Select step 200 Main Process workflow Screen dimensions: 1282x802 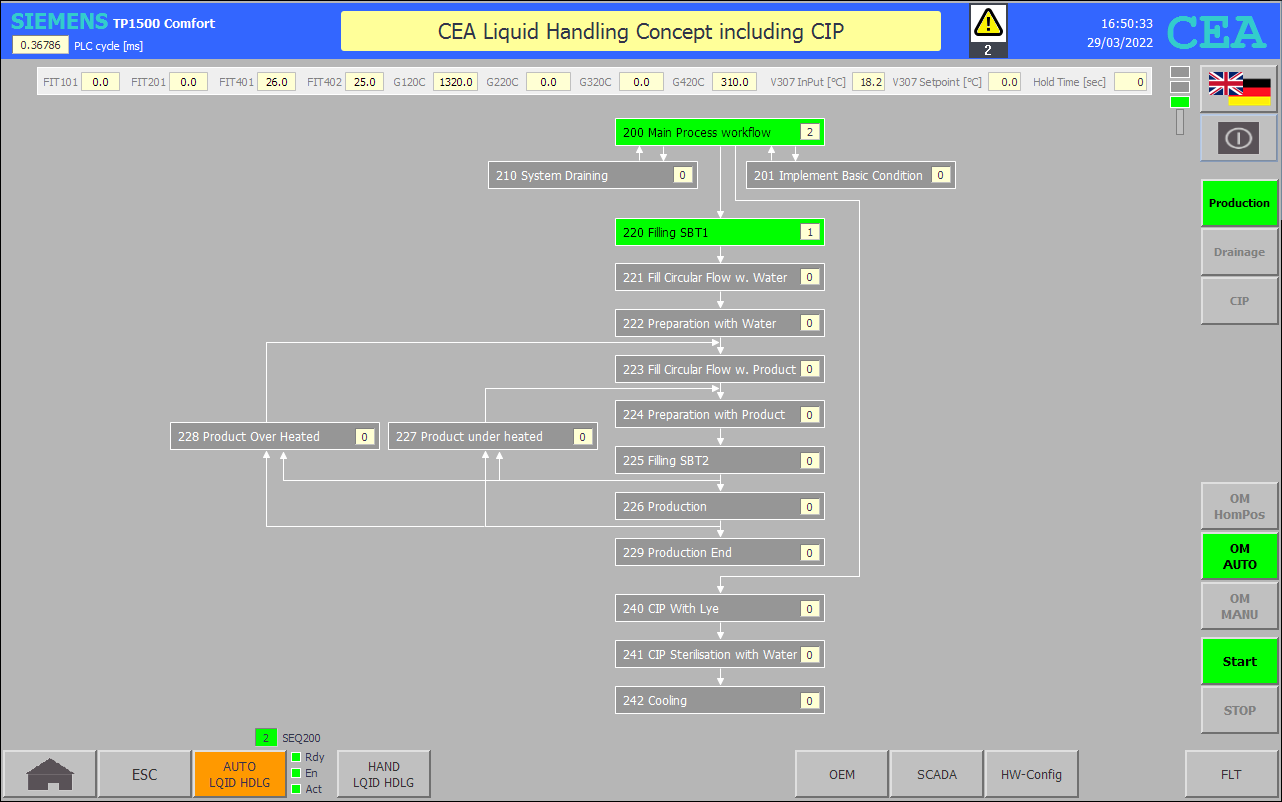pos(720,132)
